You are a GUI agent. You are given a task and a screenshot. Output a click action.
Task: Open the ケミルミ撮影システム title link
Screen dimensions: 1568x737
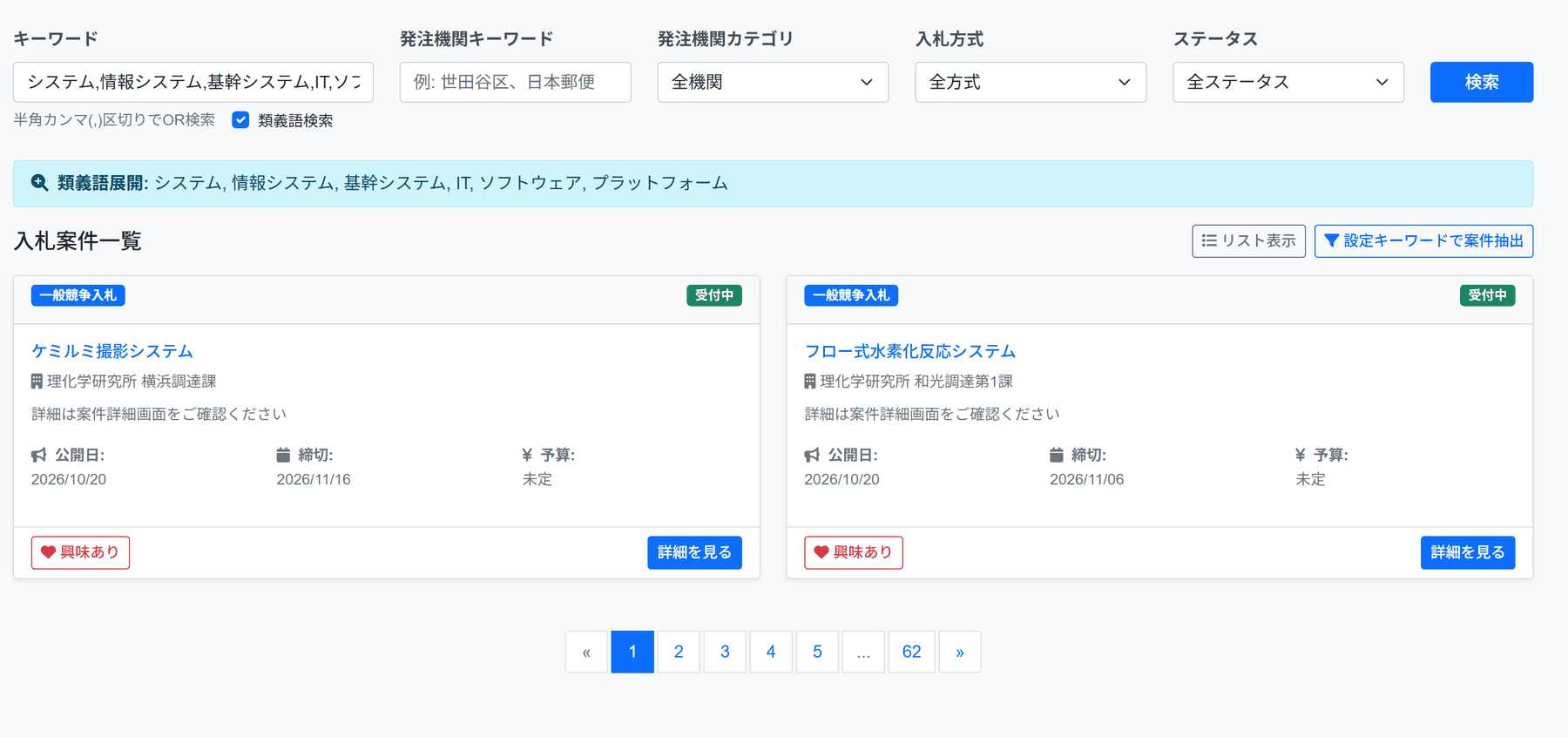pos(112,351)
